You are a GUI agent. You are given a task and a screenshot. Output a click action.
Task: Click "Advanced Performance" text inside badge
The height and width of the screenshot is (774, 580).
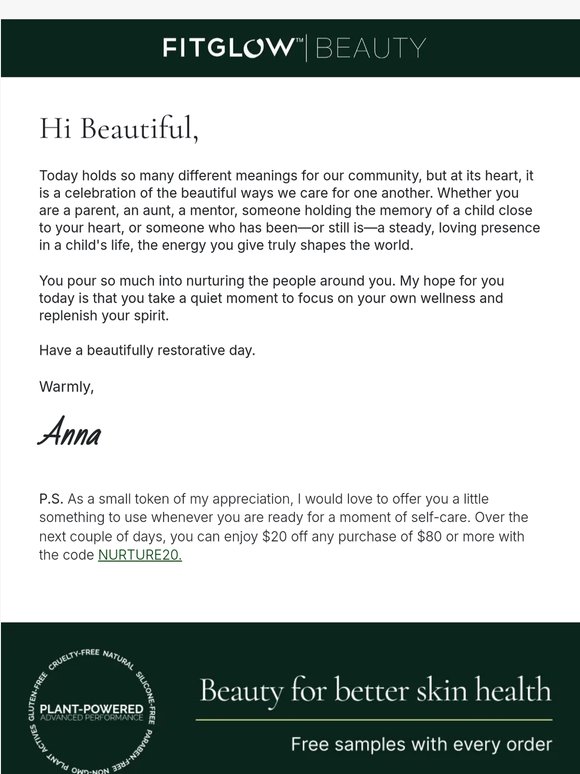92,717
